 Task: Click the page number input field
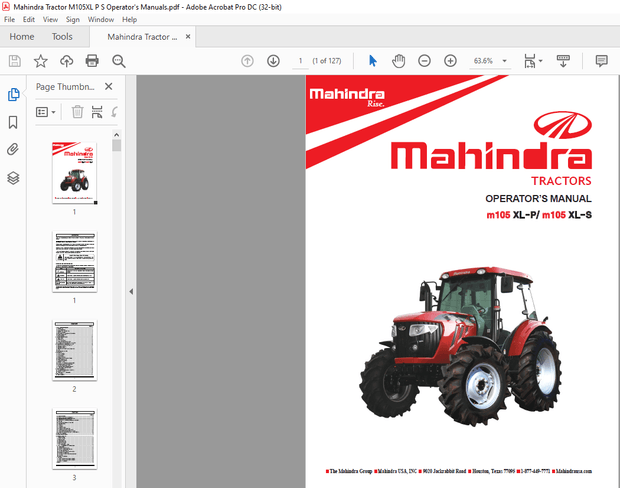tap(301, 61)
